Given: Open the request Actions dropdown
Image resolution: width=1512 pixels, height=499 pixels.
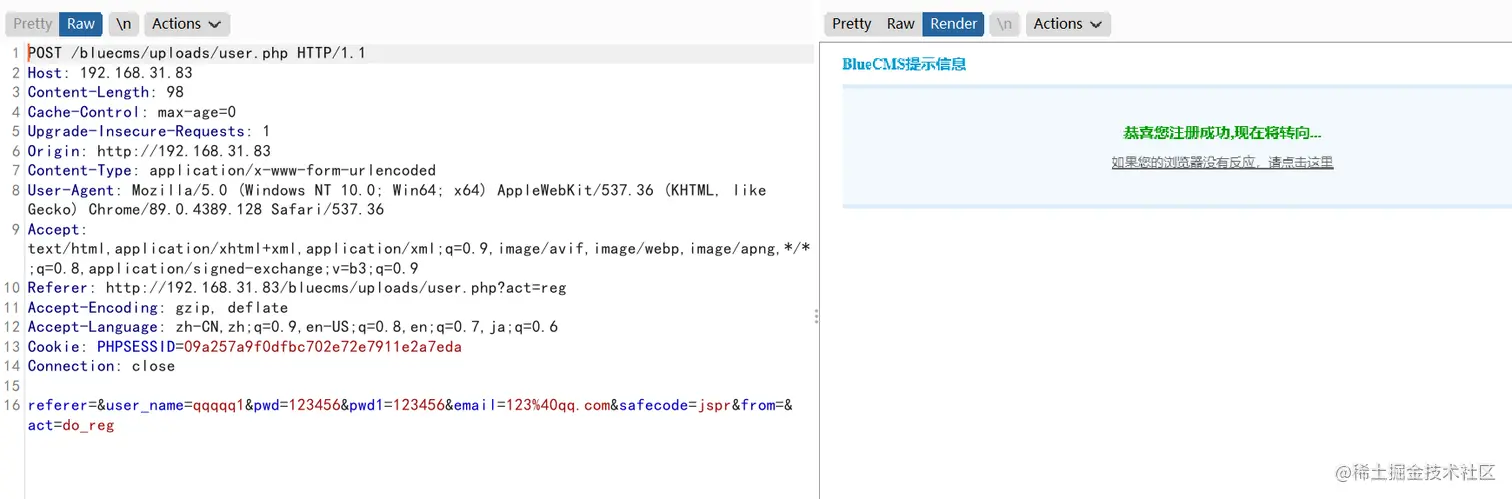Looking at the screenshot, I should pos(187,24).
